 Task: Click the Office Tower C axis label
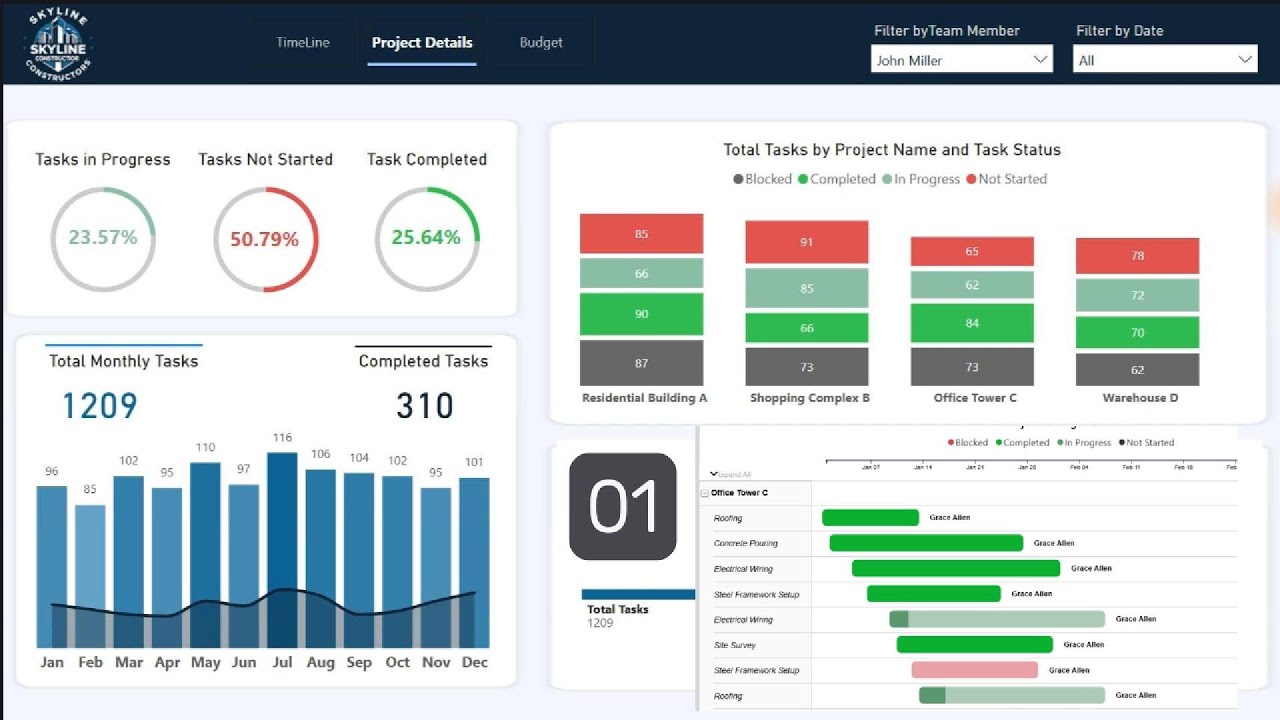pyautogui.click(x=975, y=398)
